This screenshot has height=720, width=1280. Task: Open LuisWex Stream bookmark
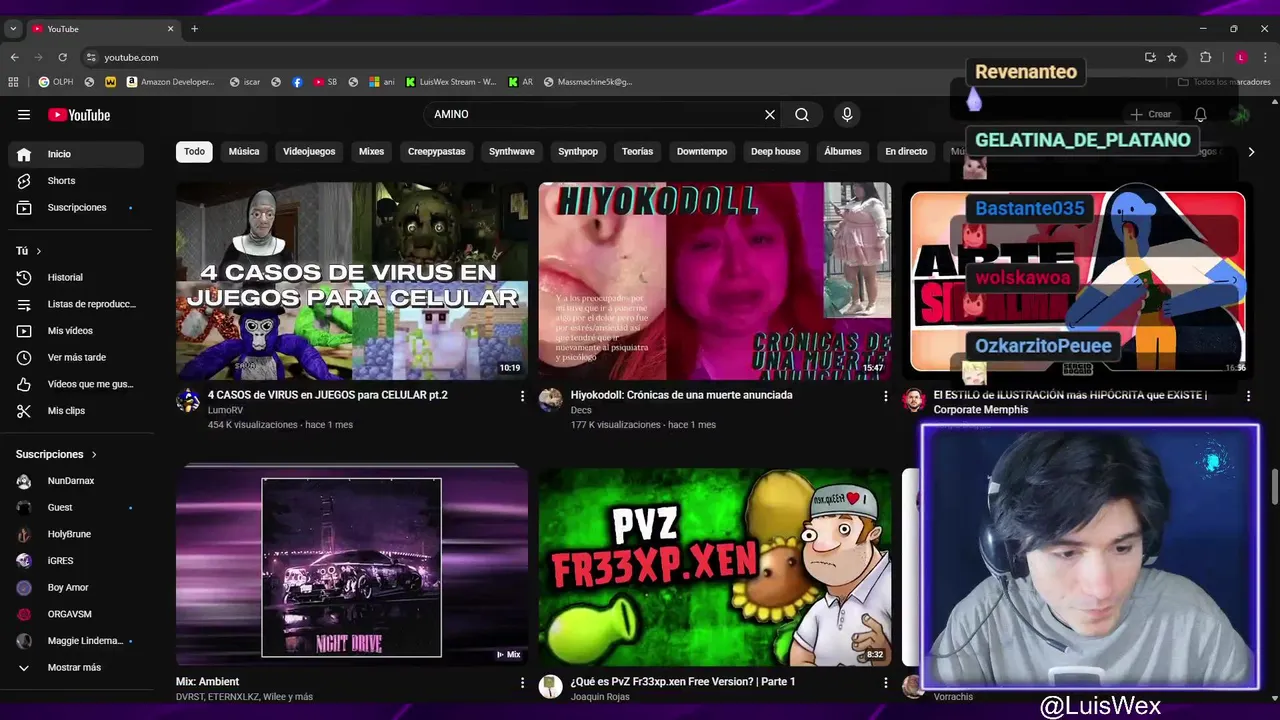[451, 82]
